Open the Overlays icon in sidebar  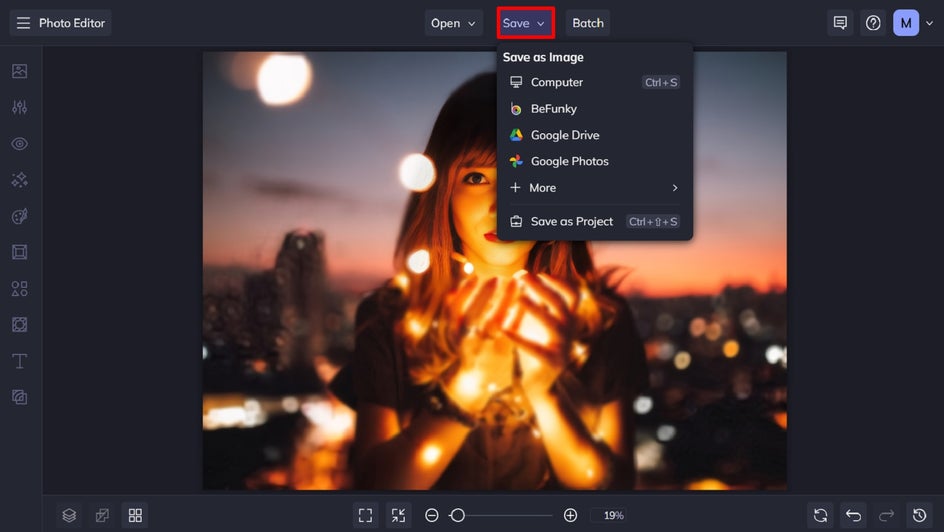19,325
